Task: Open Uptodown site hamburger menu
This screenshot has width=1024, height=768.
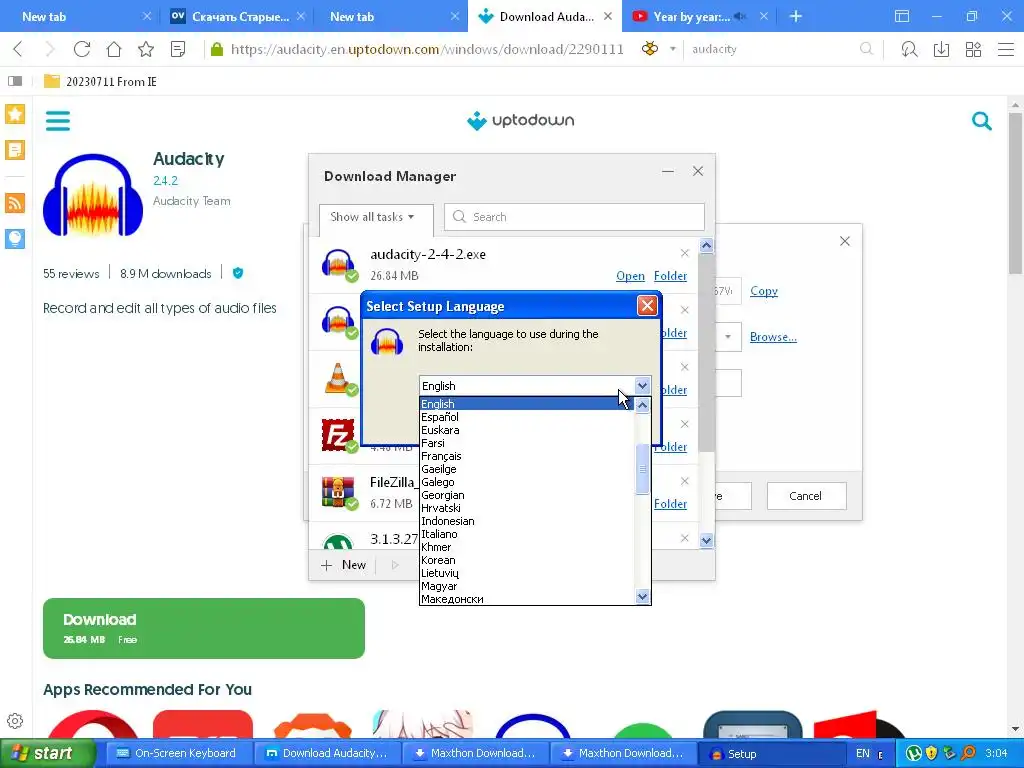Action: click(x=57, y=121)
